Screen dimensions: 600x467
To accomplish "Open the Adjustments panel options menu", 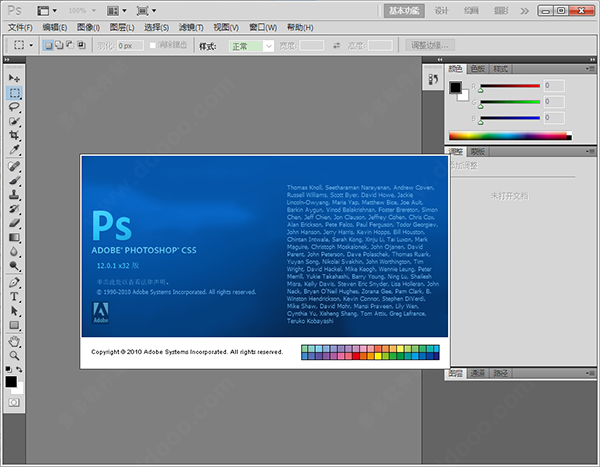I will 590,152.
